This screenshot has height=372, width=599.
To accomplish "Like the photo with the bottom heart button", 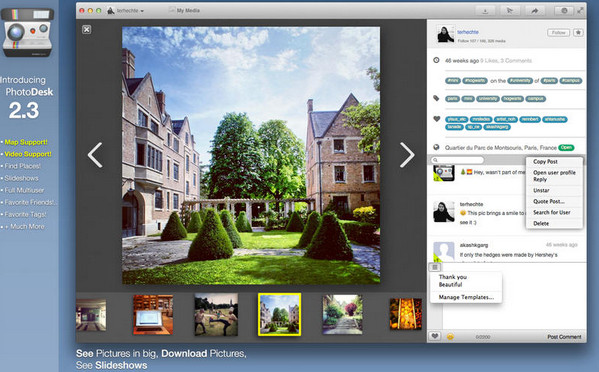I will (x=434, y=336).
